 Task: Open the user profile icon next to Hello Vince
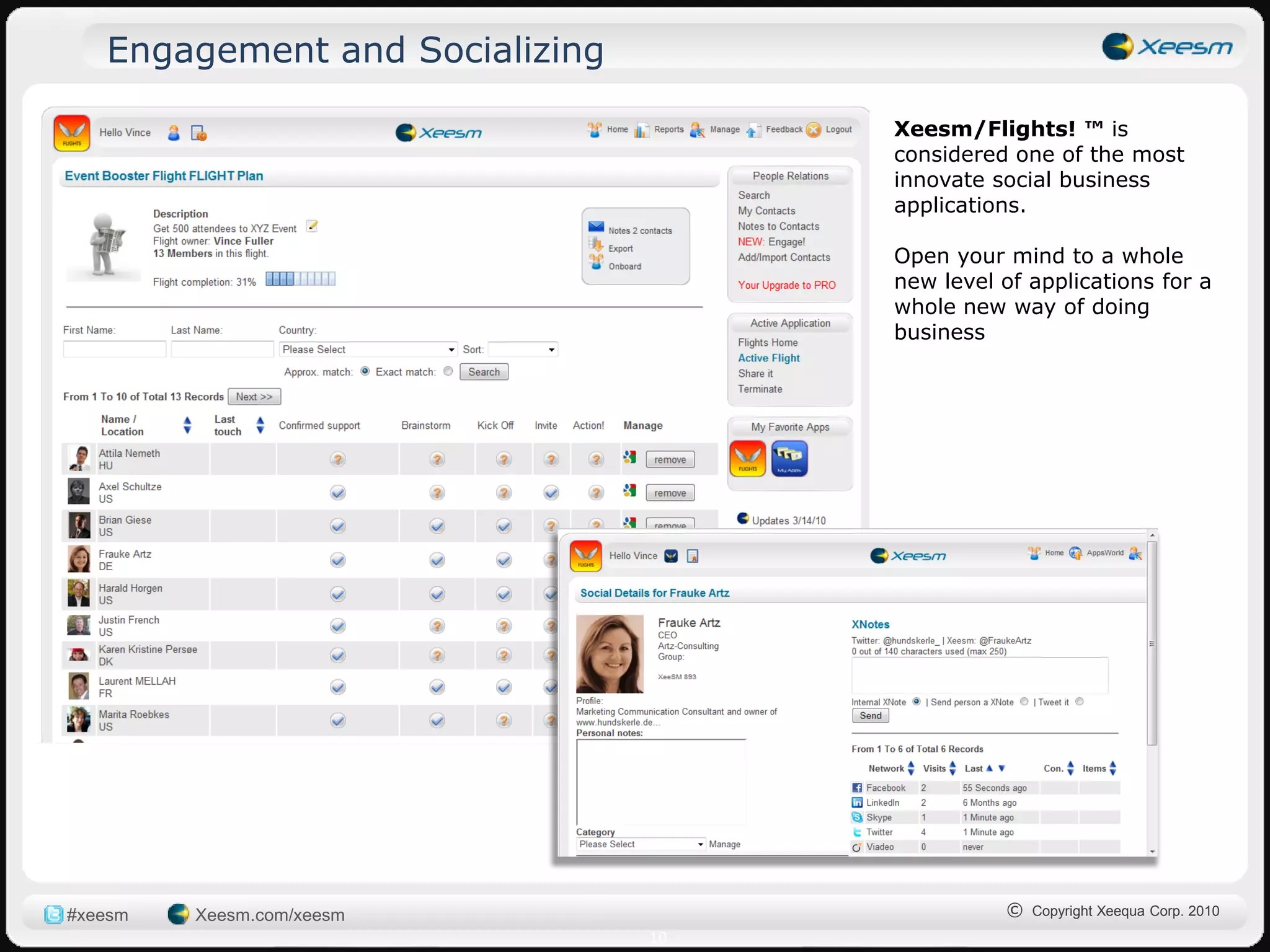tap(174, 133)
